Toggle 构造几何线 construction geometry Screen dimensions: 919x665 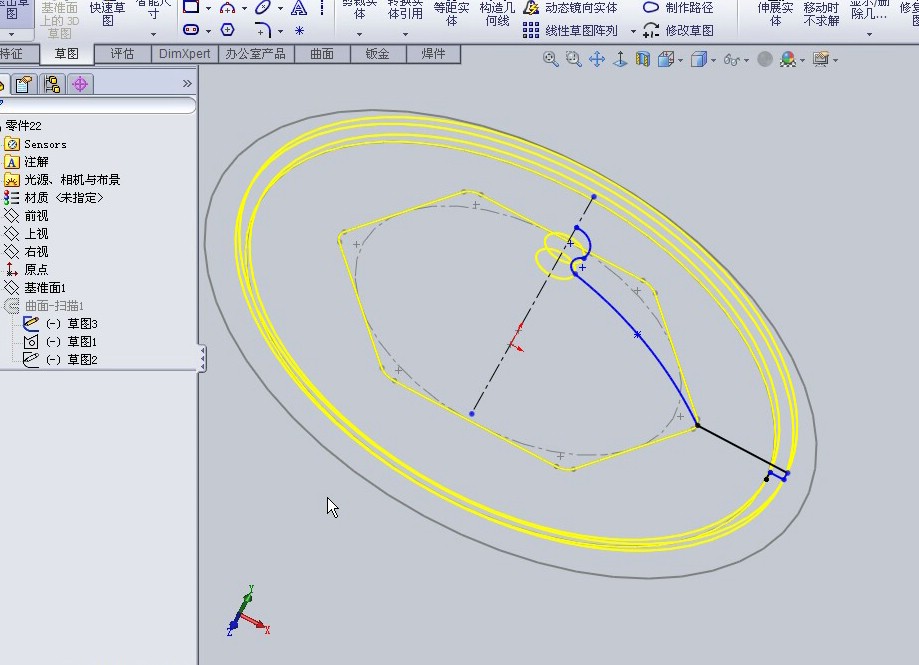497,14
